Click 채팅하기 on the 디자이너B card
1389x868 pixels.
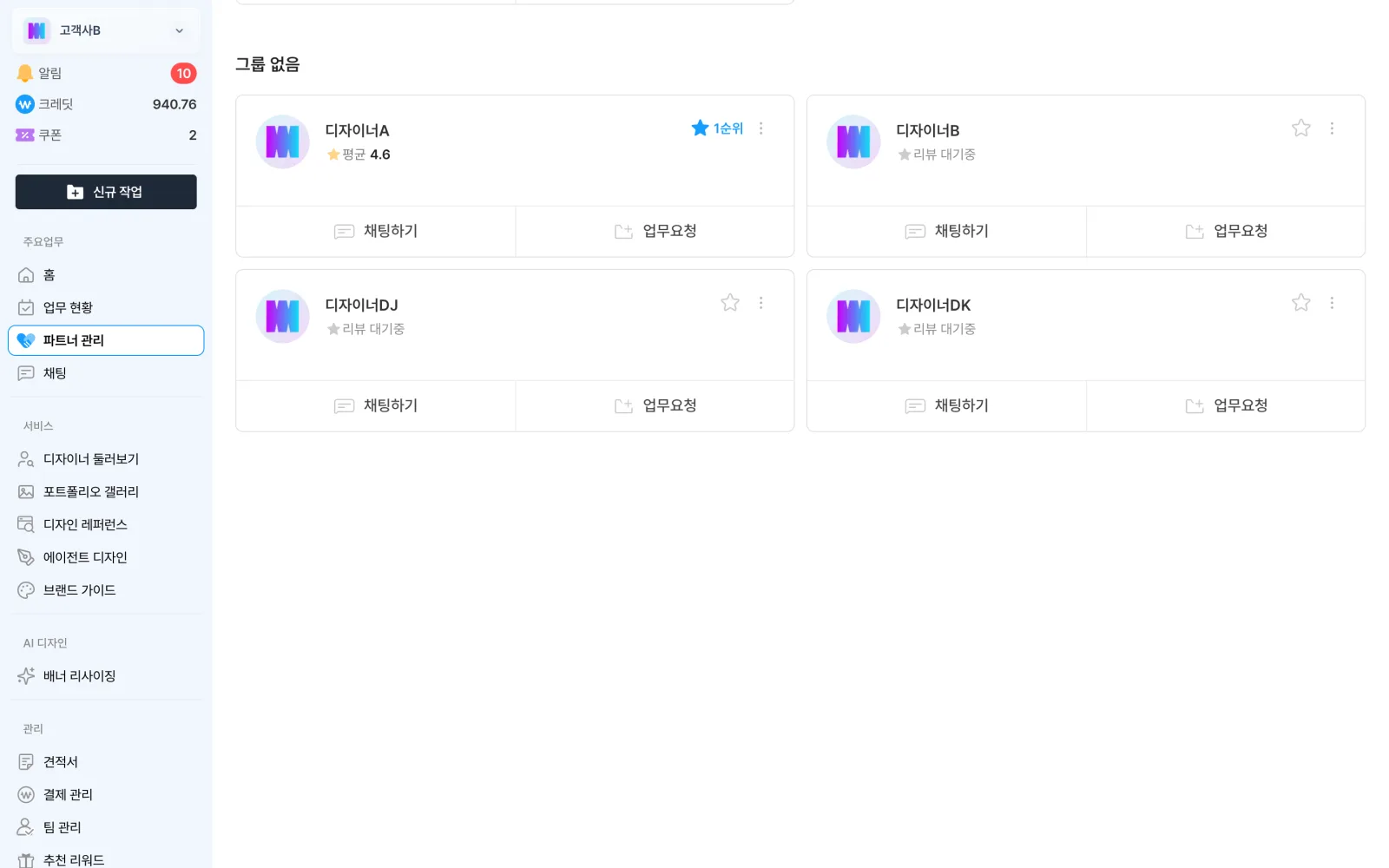(947, 231)
